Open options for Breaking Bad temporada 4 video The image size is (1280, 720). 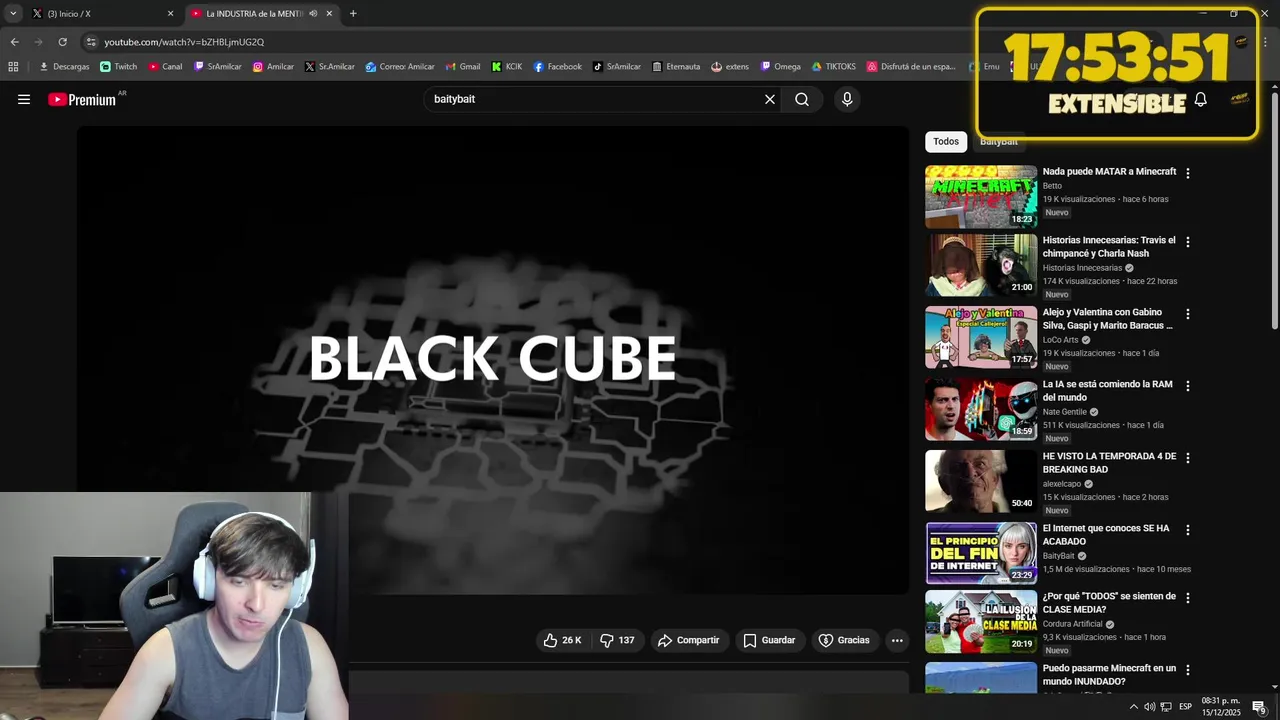coord(1188,458)
